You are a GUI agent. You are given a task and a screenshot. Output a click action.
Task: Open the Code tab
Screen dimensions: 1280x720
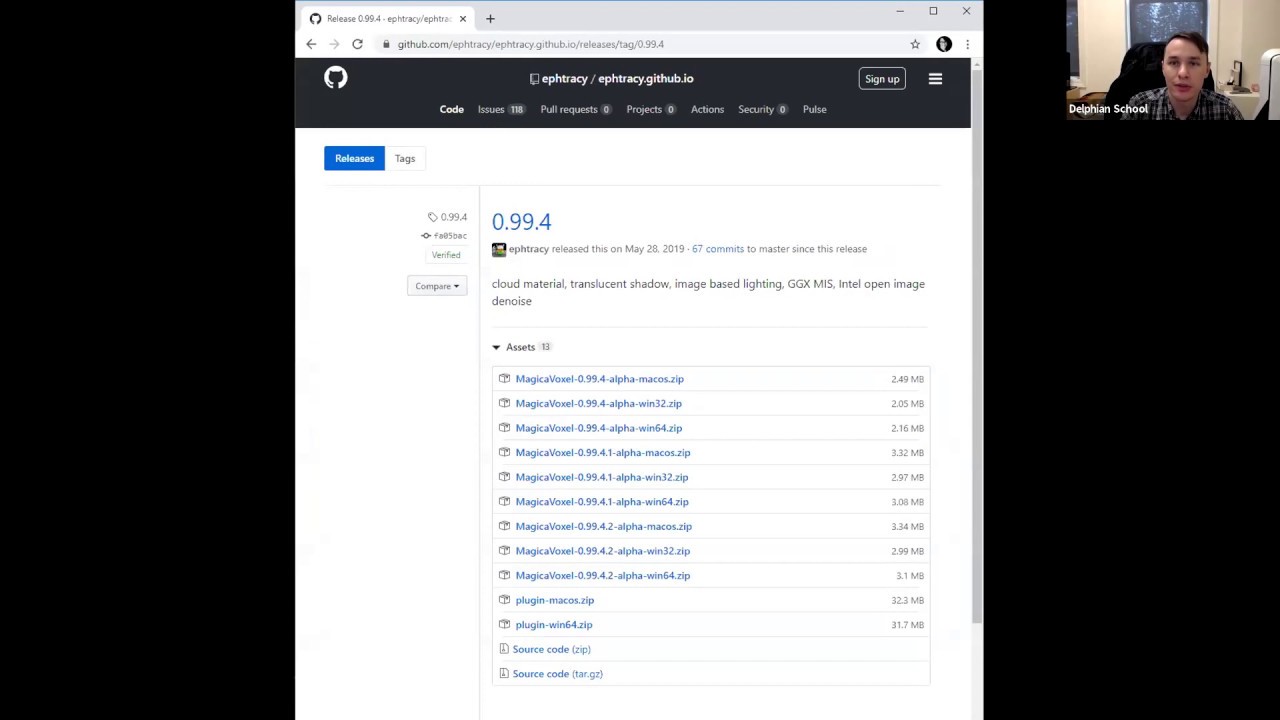tap(452, 109)
